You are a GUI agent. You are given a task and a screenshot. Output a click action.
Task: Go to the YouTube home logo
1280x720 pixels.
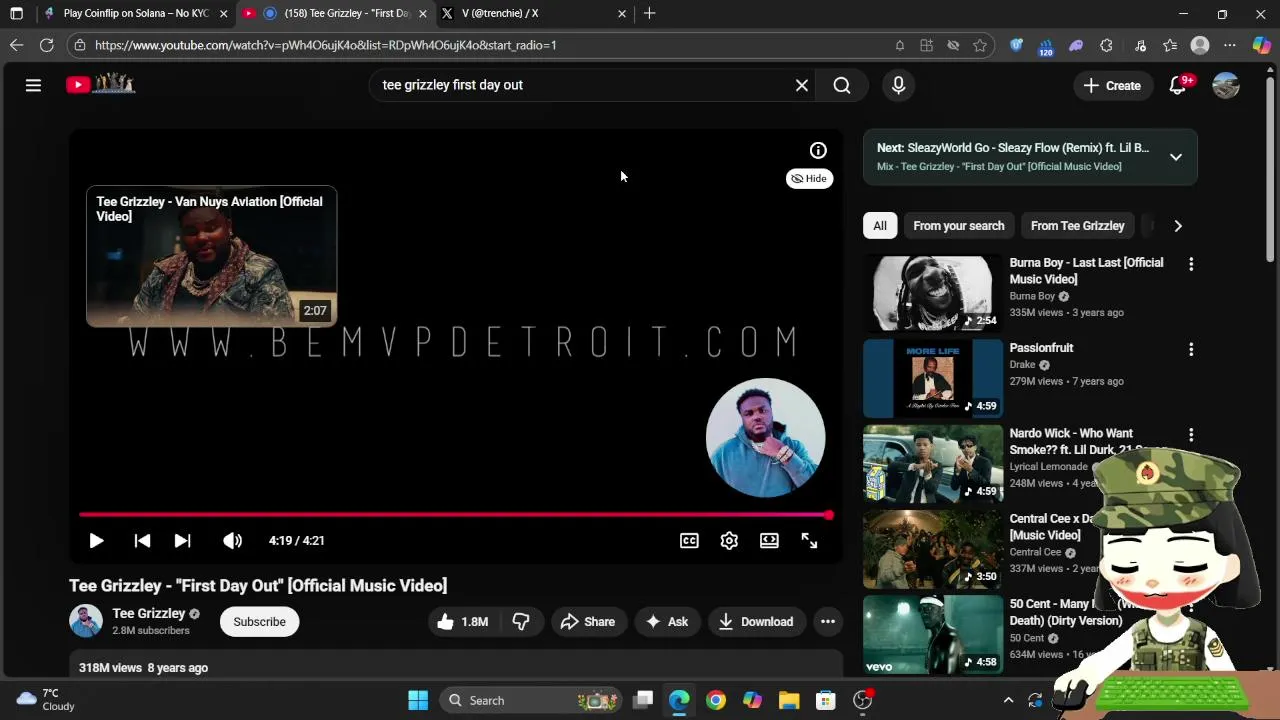click(100, 85)
